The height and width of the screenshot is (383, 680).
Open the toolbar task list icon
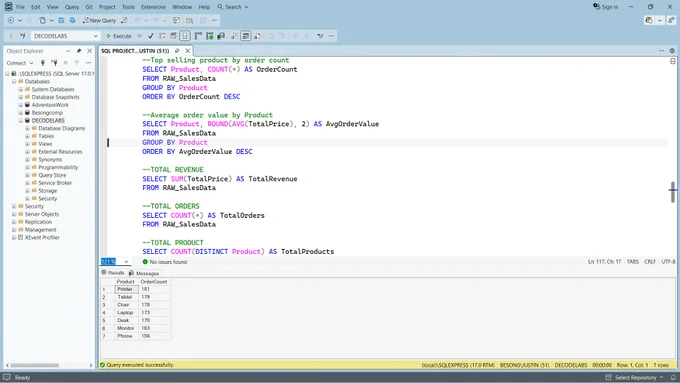point(176,20)
